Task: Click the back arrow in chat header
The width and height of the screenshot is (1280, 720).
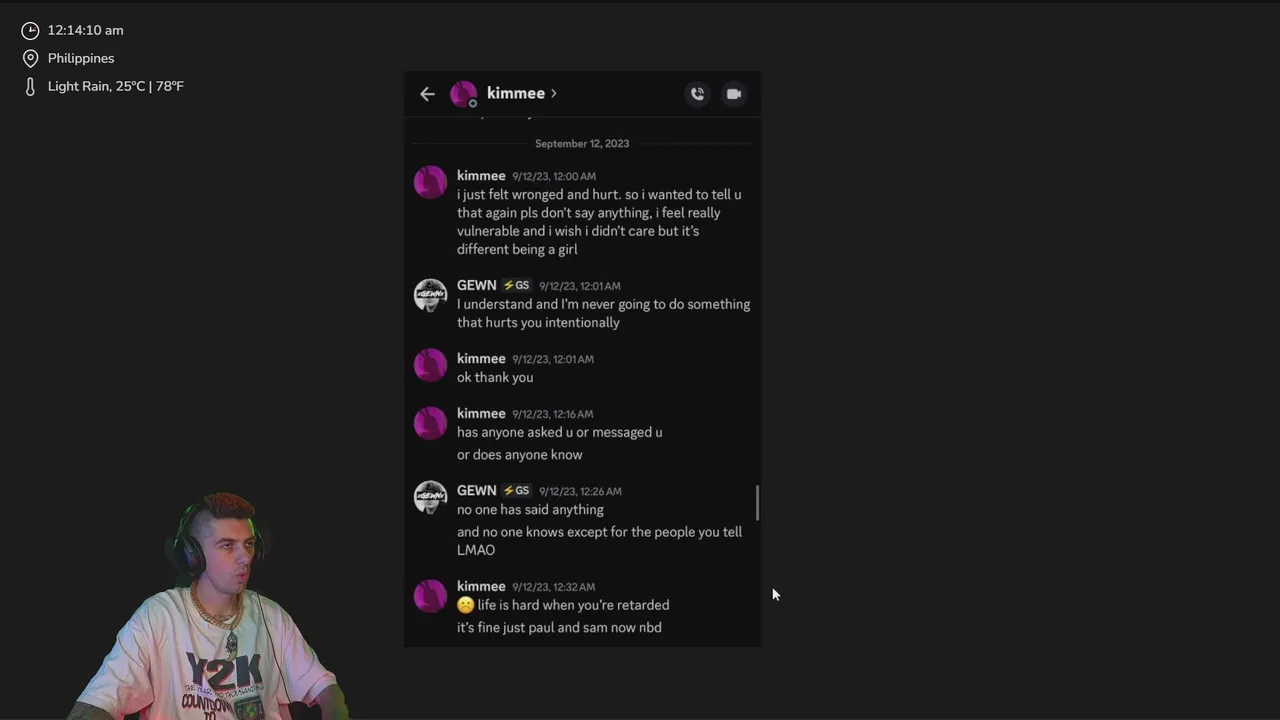Action: (427, 94)
